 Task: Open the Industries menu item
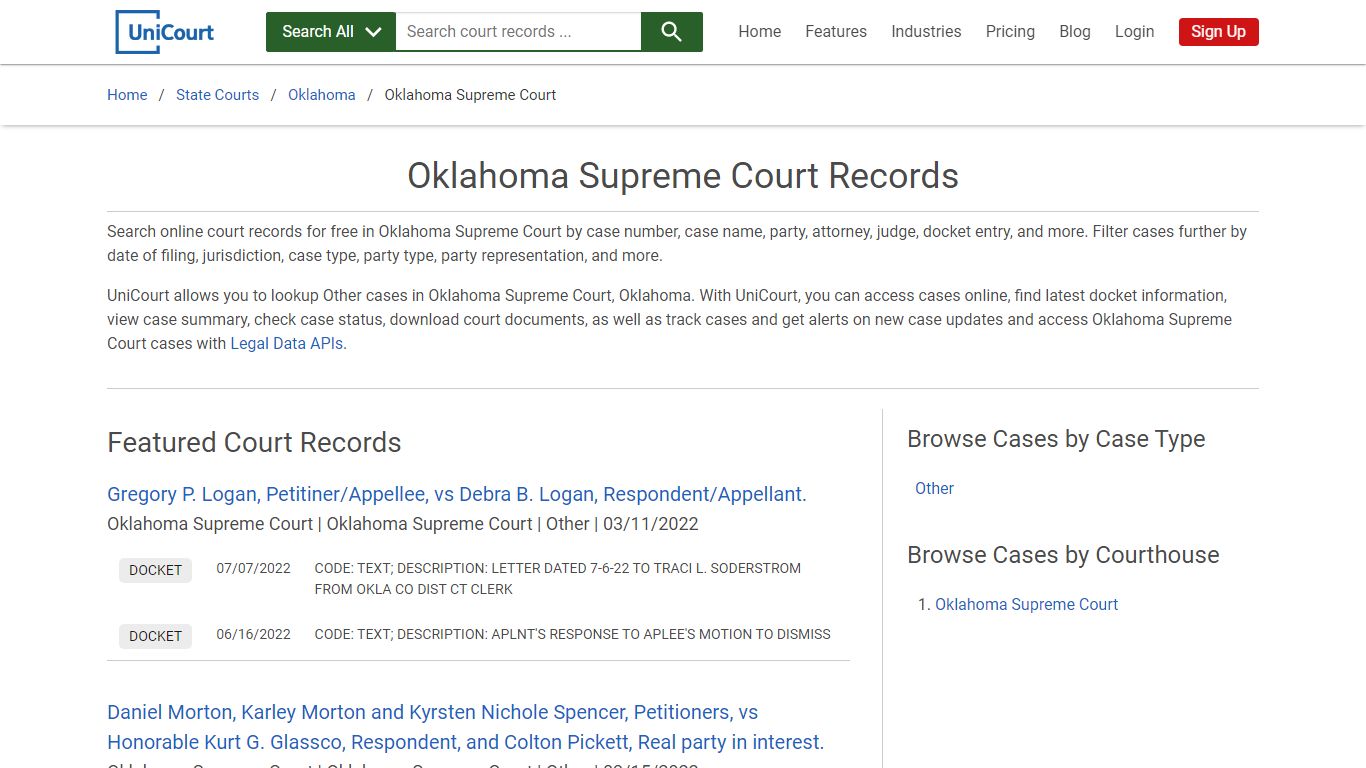coord(926,32)
